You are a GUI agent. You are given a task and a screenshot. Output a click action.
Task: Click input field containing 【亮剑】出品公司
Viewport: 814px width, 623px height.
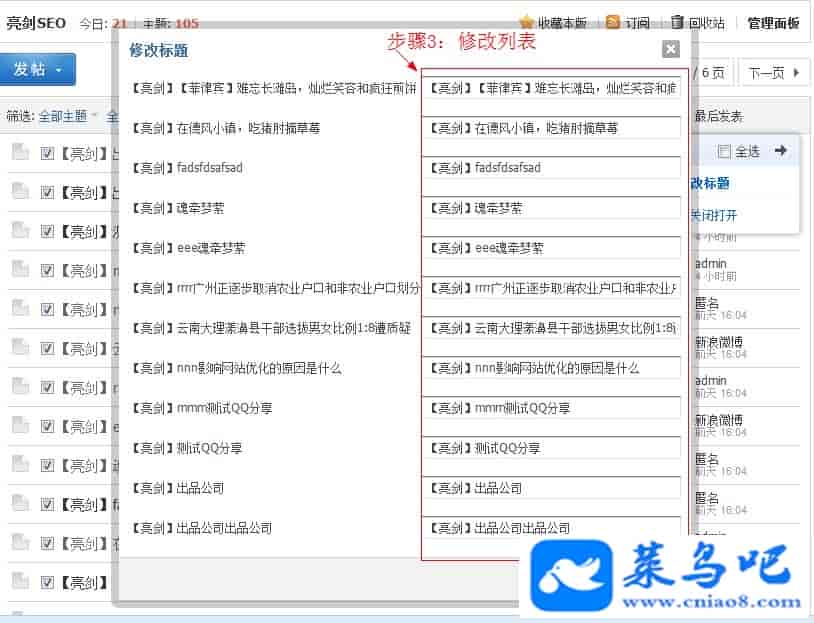pyautogui.click(x=551, y=487)
